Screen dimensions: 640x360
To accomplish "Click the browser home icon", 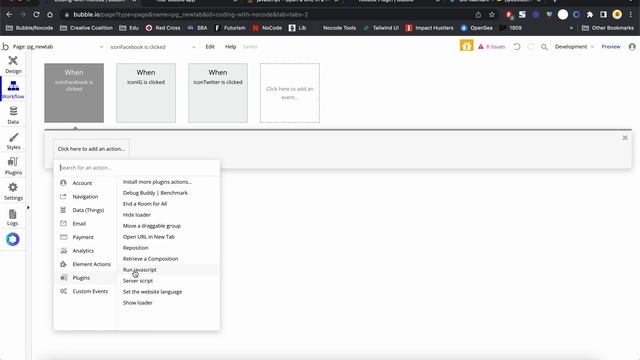I will click(x=50, y=14).
